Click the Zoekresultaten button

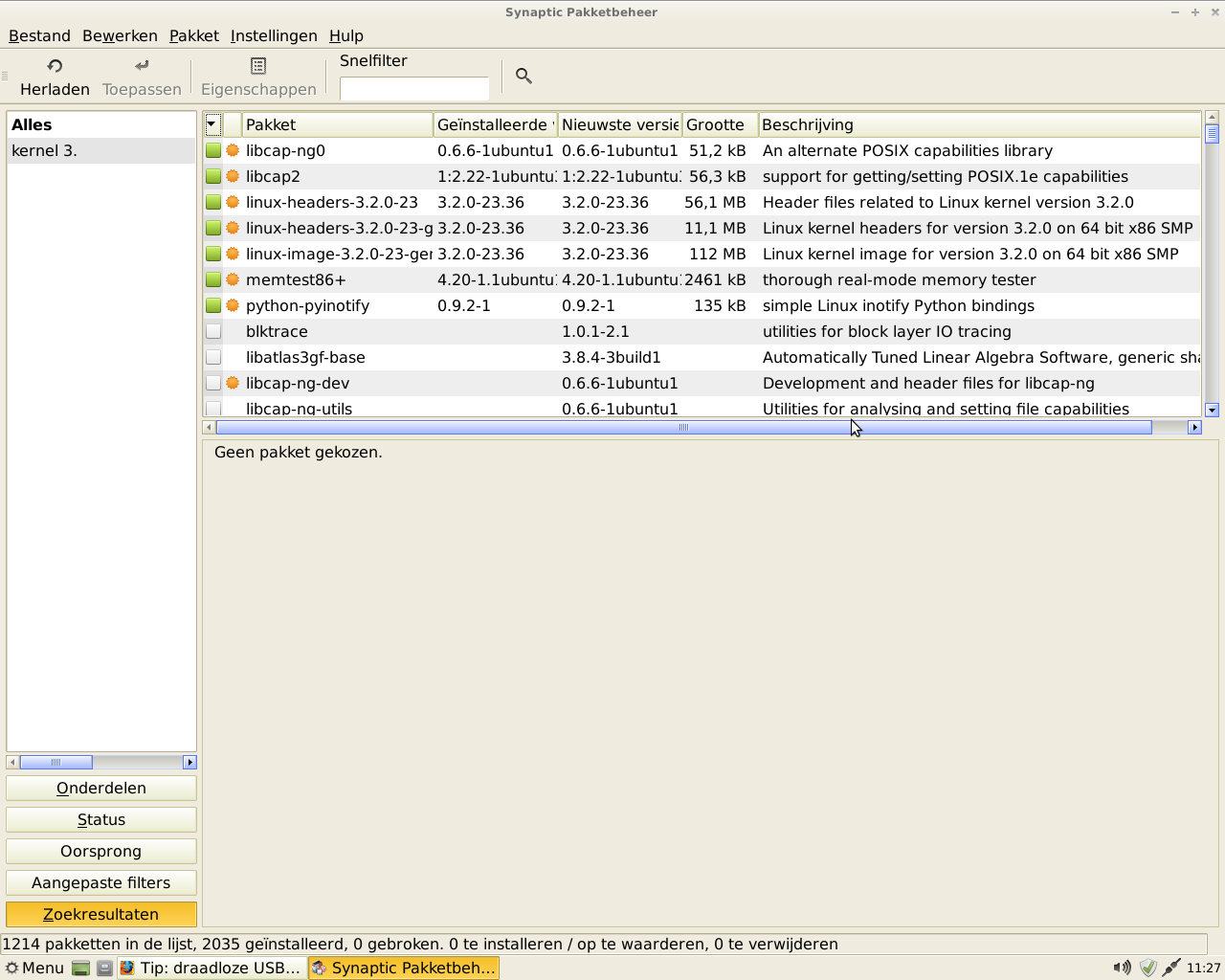coord(101,914)
